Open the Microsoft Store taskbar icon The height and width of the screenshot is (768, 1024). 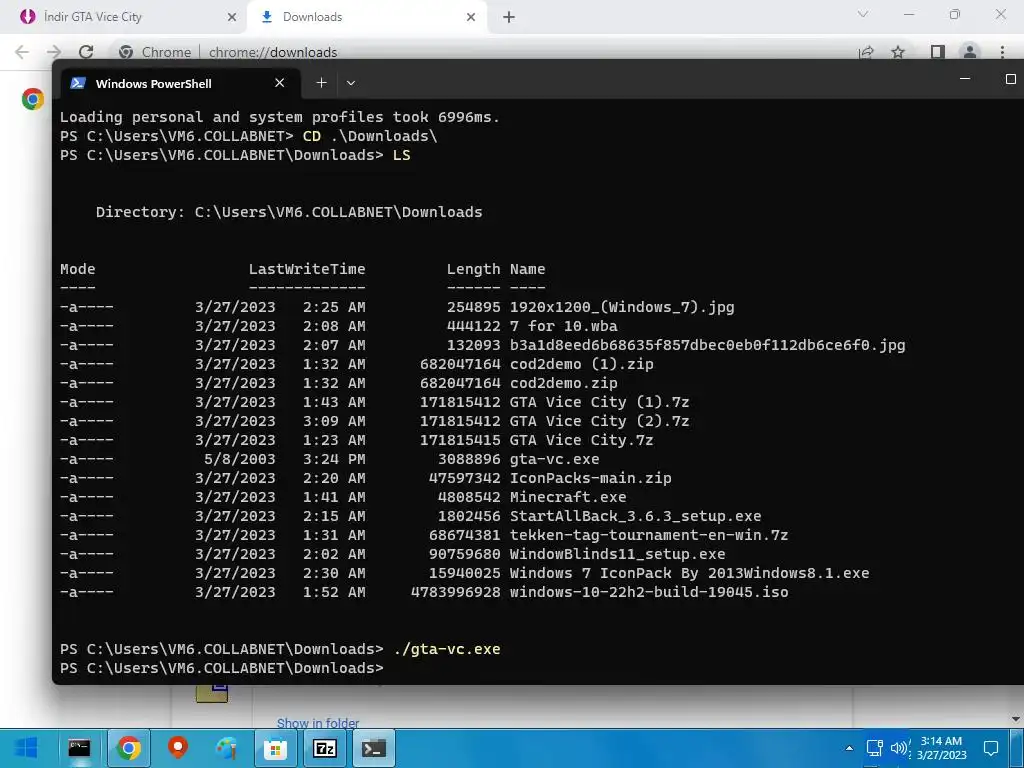click(x=276, y=748)
